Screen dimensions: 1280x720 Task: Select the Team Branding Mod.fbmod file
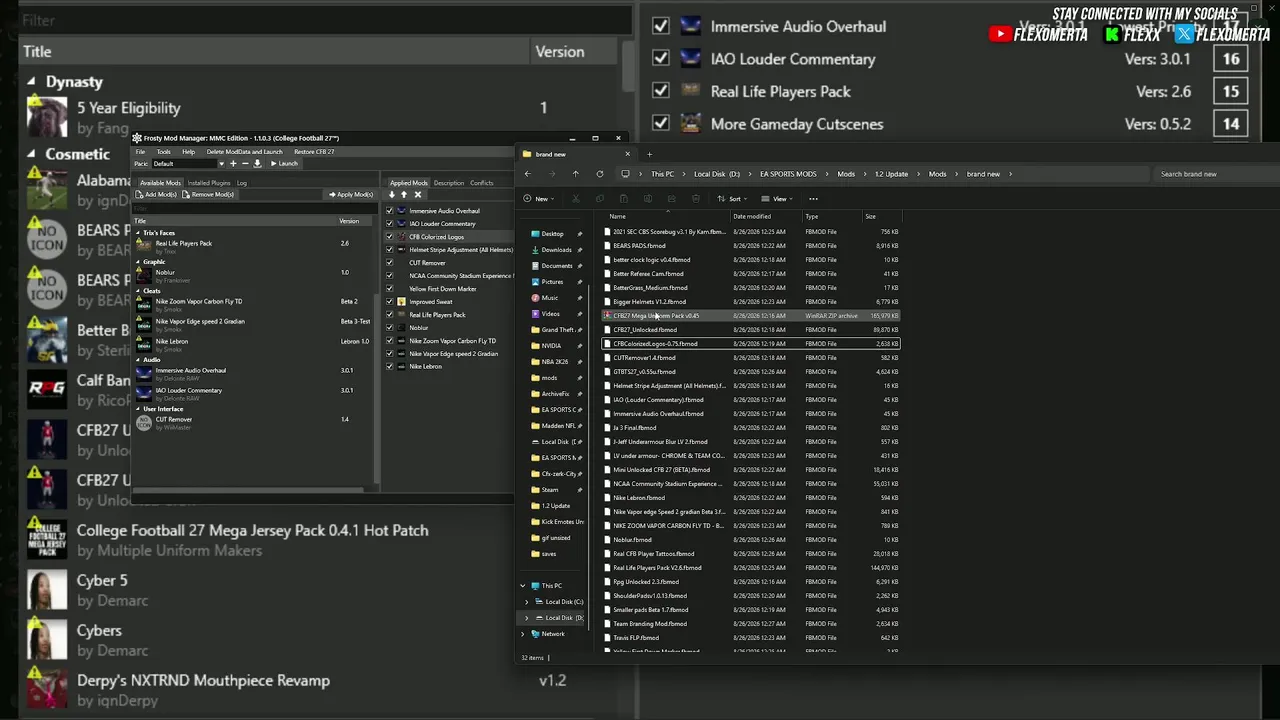coord(750,624)
